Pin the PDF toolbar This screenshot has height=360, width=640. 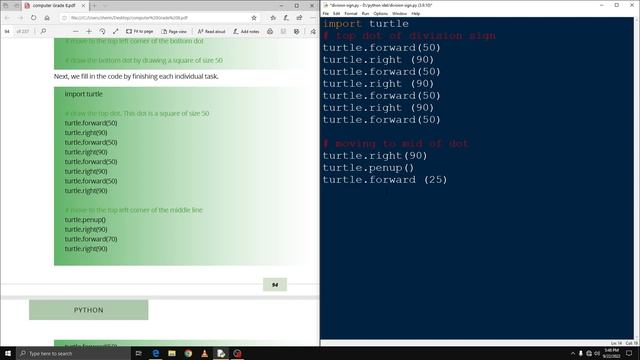click(x=313, y=31)
